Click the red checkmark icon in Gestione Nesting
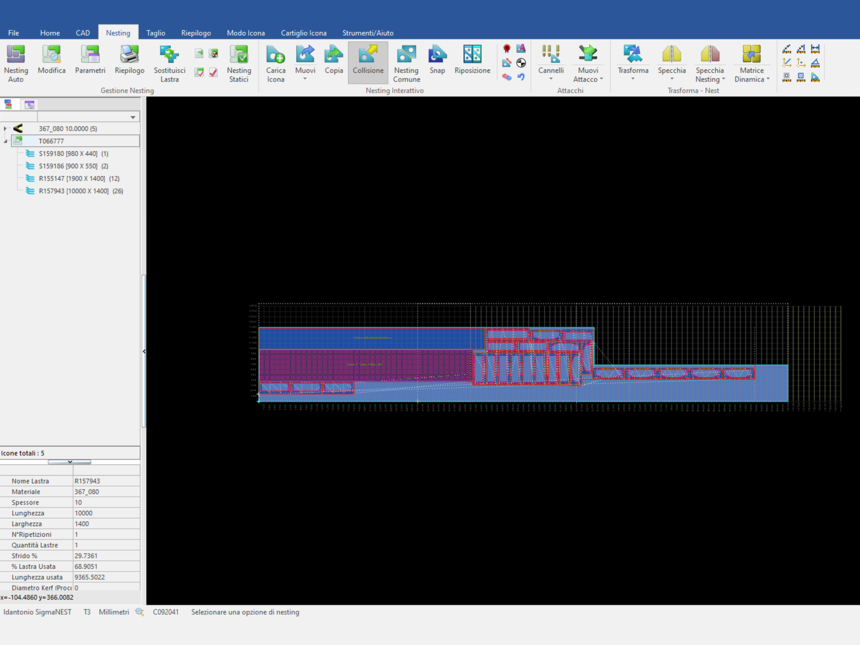The image size is (860, 645). [213, 73]
